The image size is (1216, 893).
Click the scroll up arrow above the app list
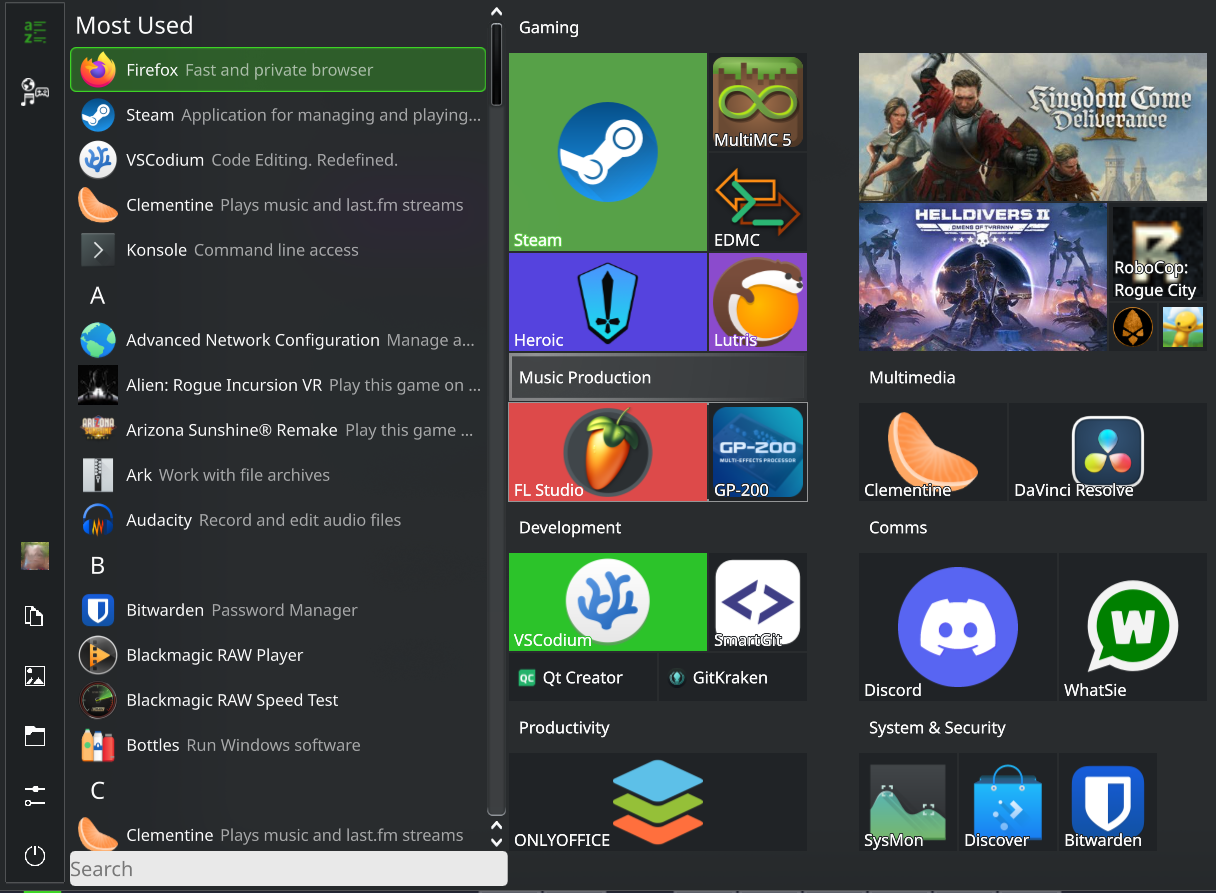[x=497, y=12]
